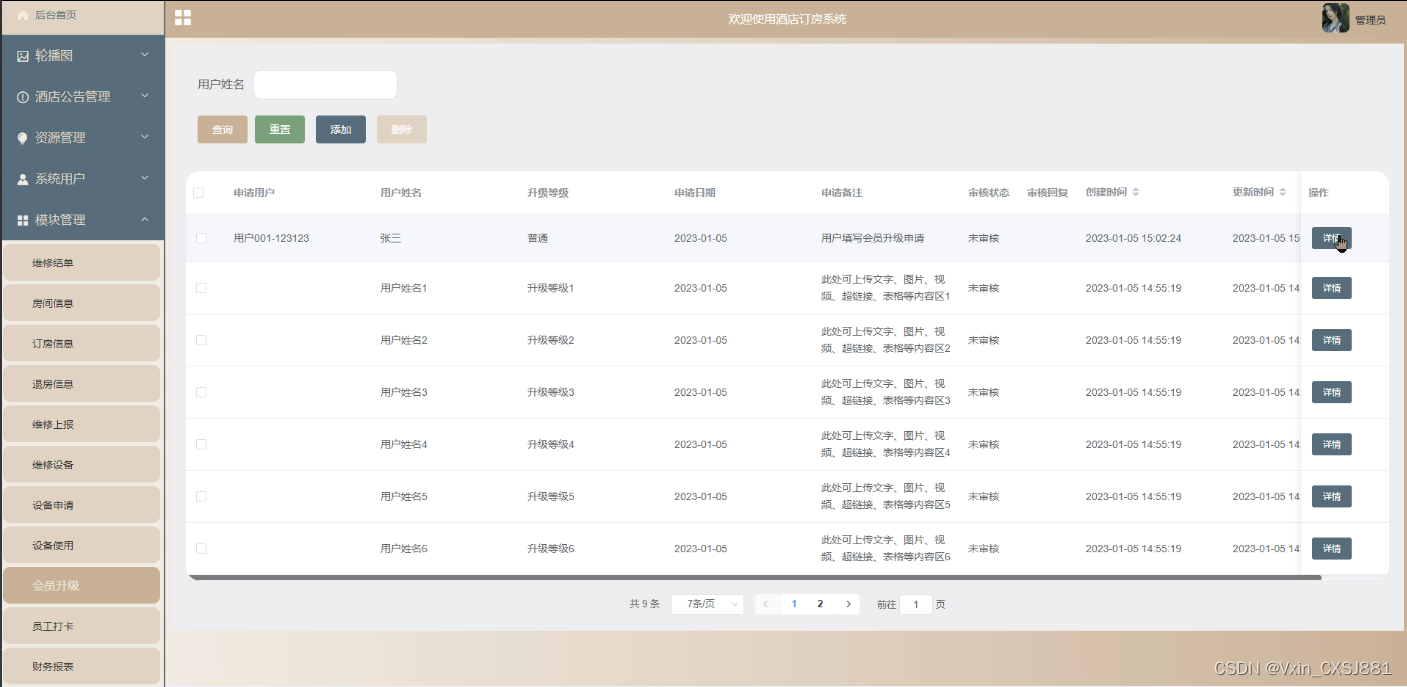Open 详情 for the 用户姓名6 row
The image size is (1407, 687).
[1332, 548]
